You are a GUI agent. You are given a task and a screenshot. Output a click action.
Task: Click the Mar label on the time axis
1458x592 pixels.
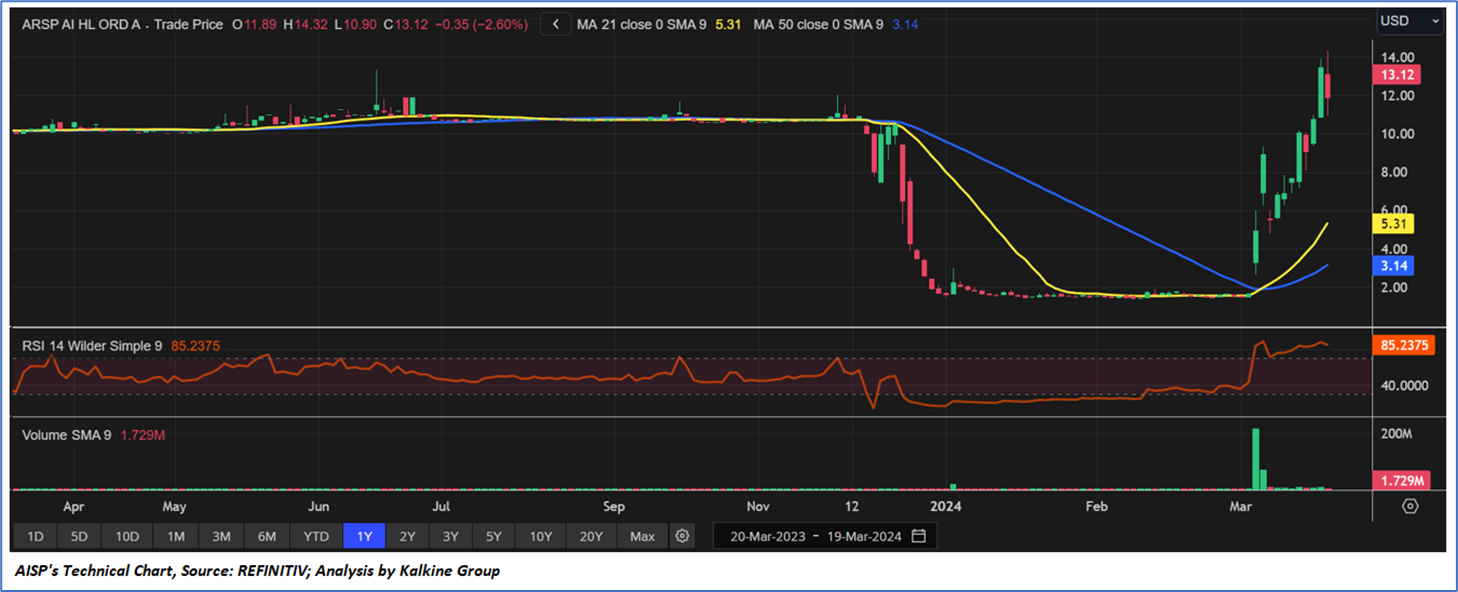(x=1241, y=506)
